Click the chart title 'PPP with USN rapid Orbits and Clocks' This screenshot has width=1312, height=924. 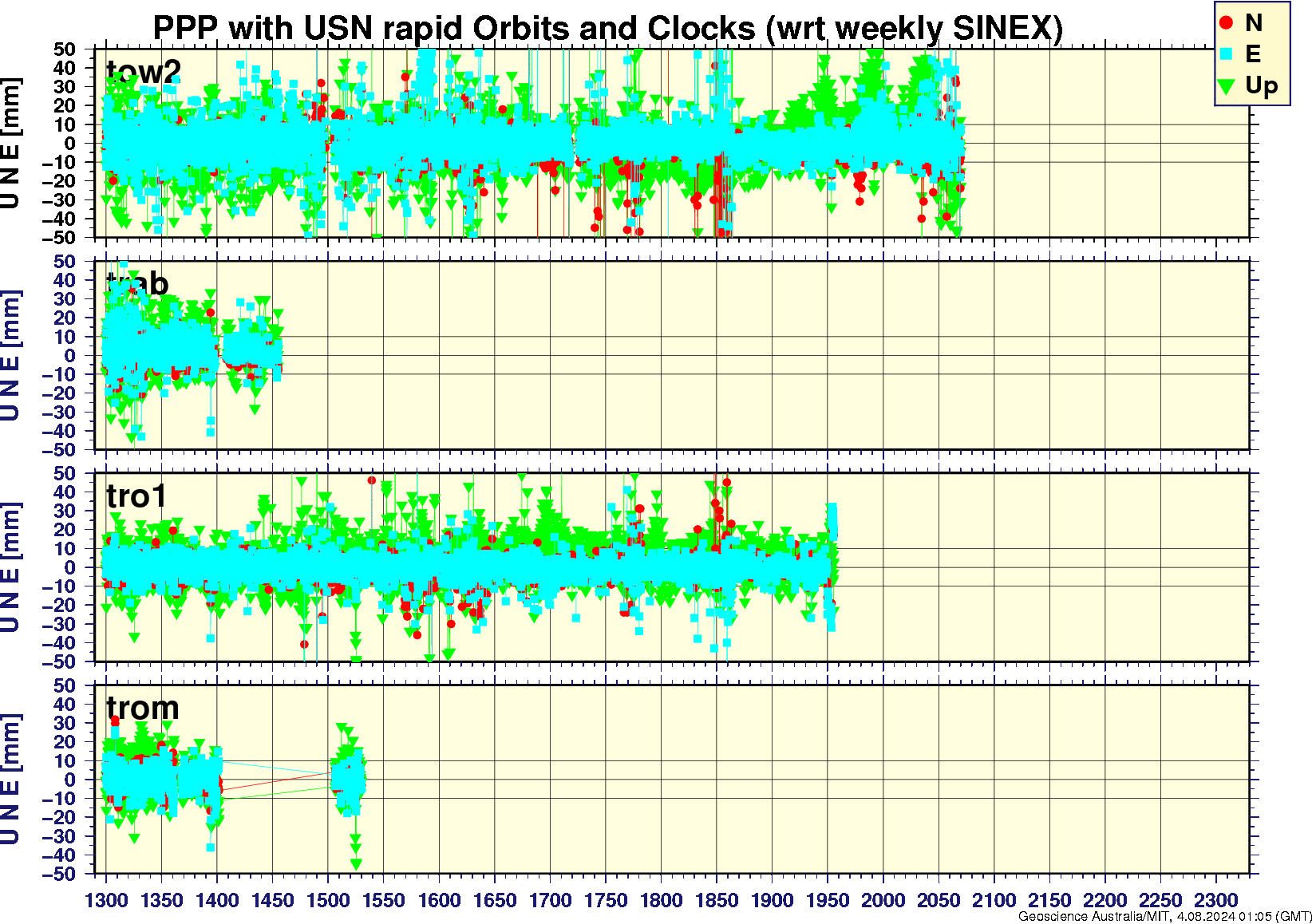coord(454,28)
